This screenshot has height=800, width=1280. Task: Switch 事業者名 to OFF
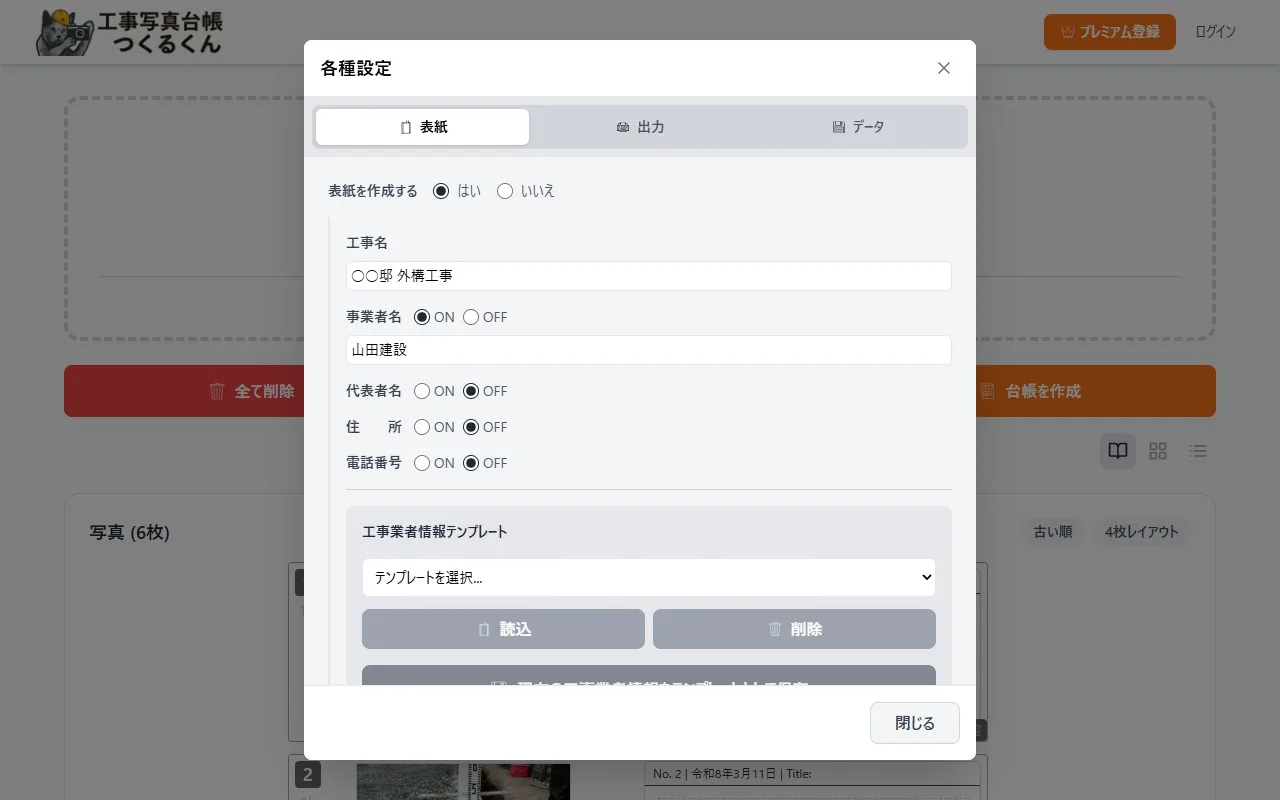[x=470, y=317]
